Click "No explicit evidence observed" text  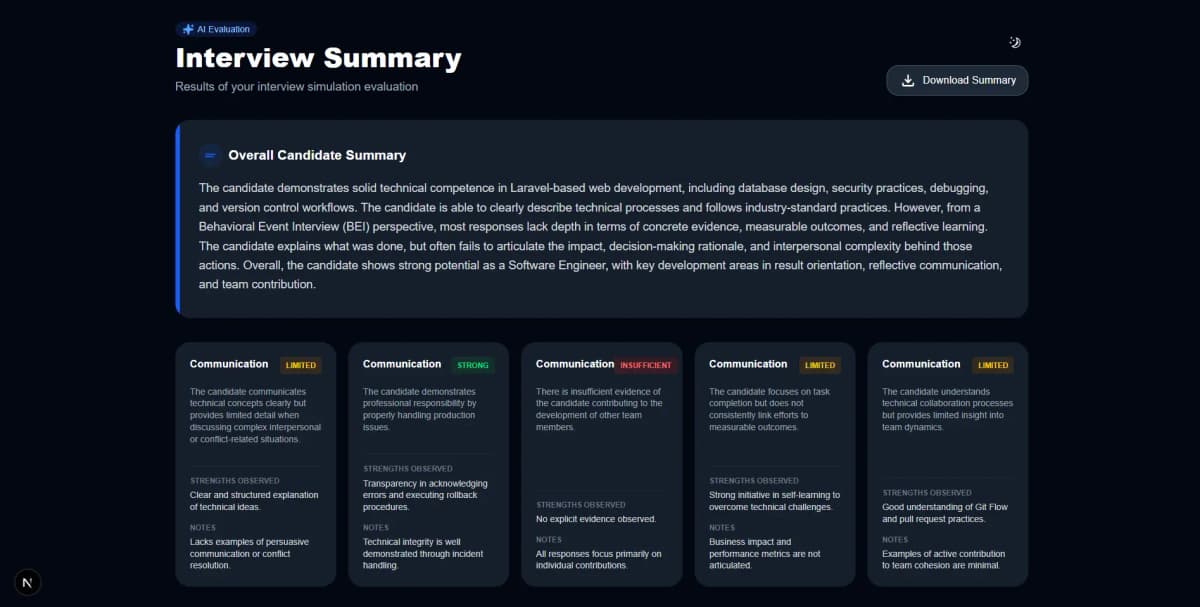596,519
